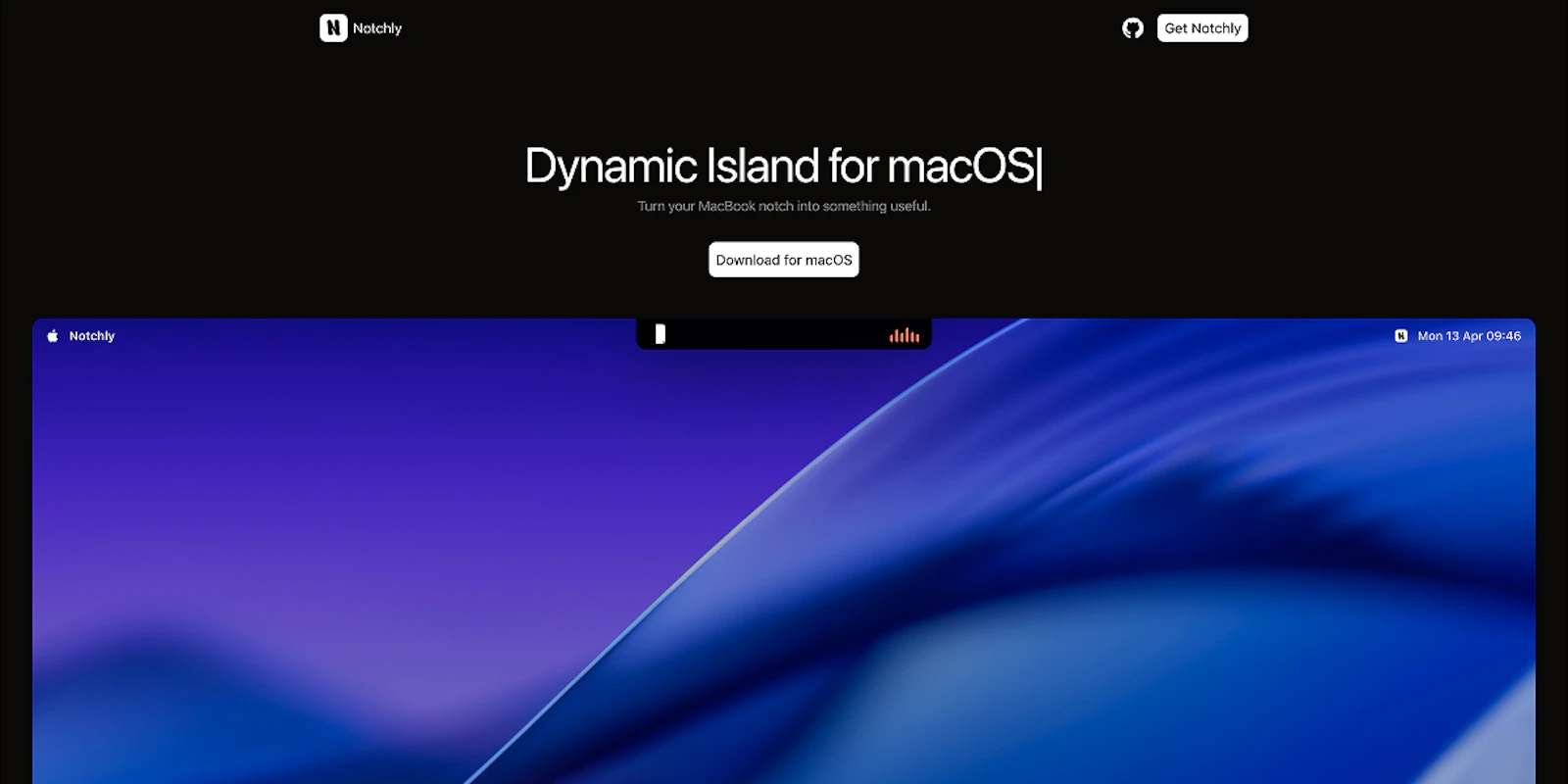The width and height of the screenshot is (1568, 784).
Task: Click the white album art in notch
Action: click(x=661, y=334)
